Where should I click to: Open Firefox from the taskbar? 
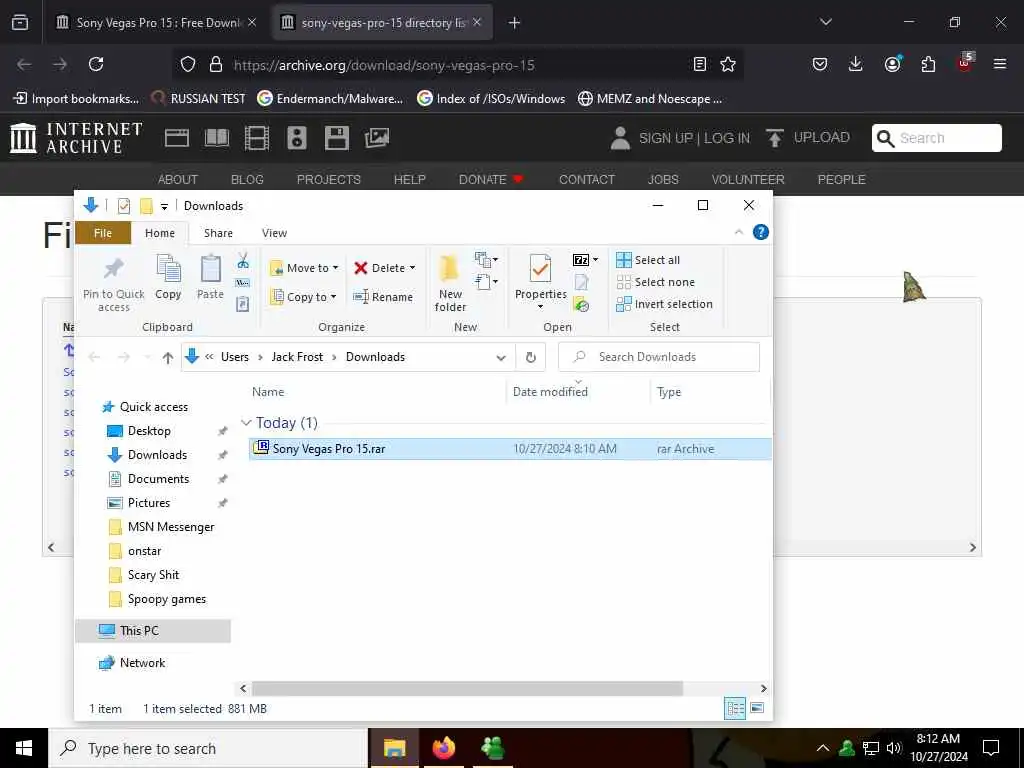(x=443, y=748)
